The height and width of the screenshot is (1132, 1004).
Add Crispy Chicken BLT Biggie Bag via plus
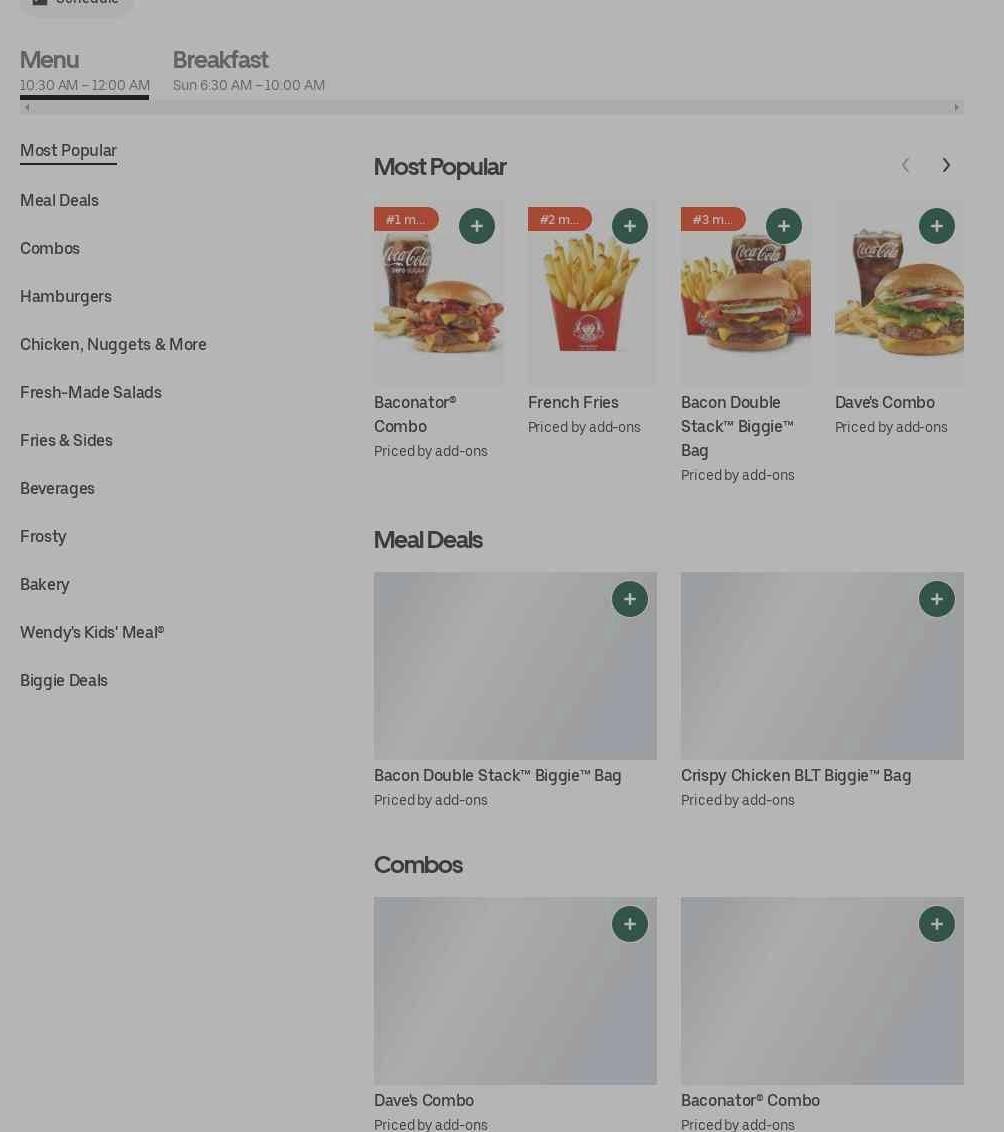tap(936, 599)
